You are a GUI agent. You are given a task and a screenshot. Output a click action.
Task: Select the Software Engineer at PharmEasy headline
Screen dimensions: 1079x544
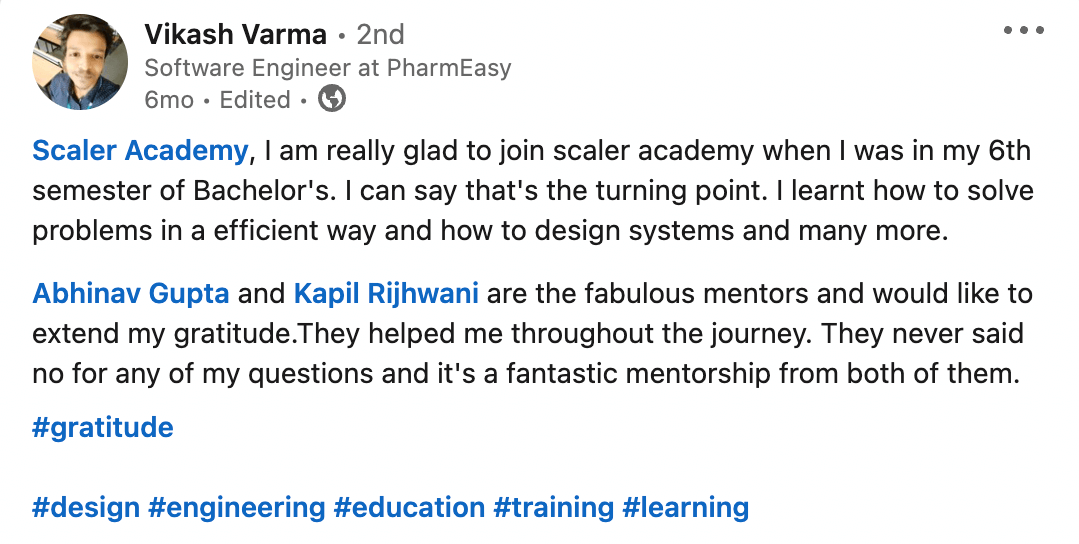[327, 68]
